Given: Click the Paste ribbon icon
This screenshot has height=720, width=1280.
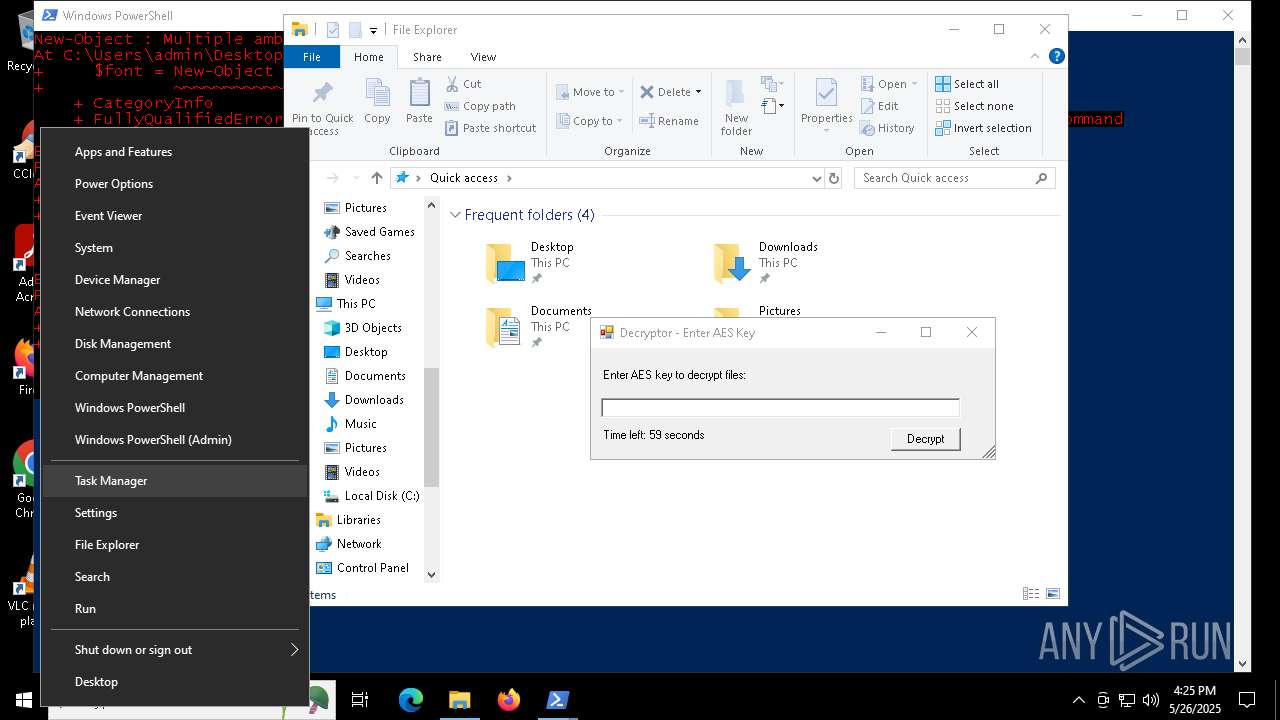Looking at the screenshot, I should coord(419,102).
